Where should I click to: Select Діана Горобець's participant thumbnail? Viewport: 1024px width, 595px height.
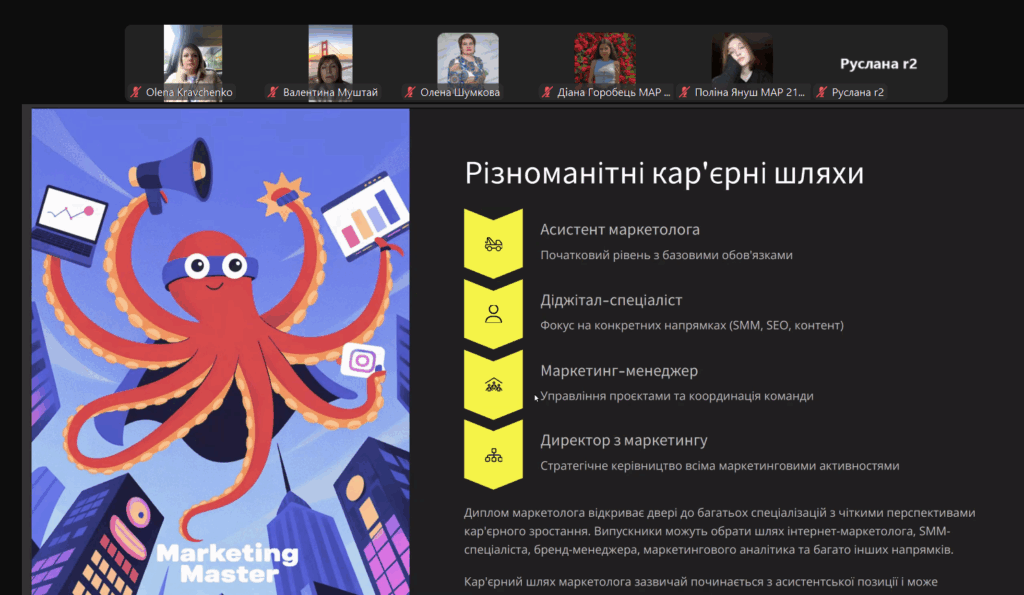pyautogui.click(x=604, y=57)
